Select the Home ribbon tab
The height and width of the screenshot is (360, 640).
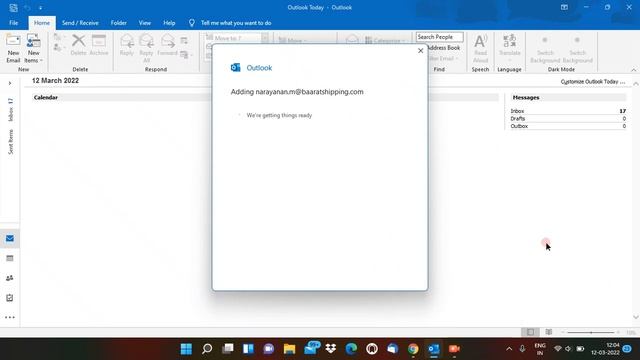coord(42,23)
